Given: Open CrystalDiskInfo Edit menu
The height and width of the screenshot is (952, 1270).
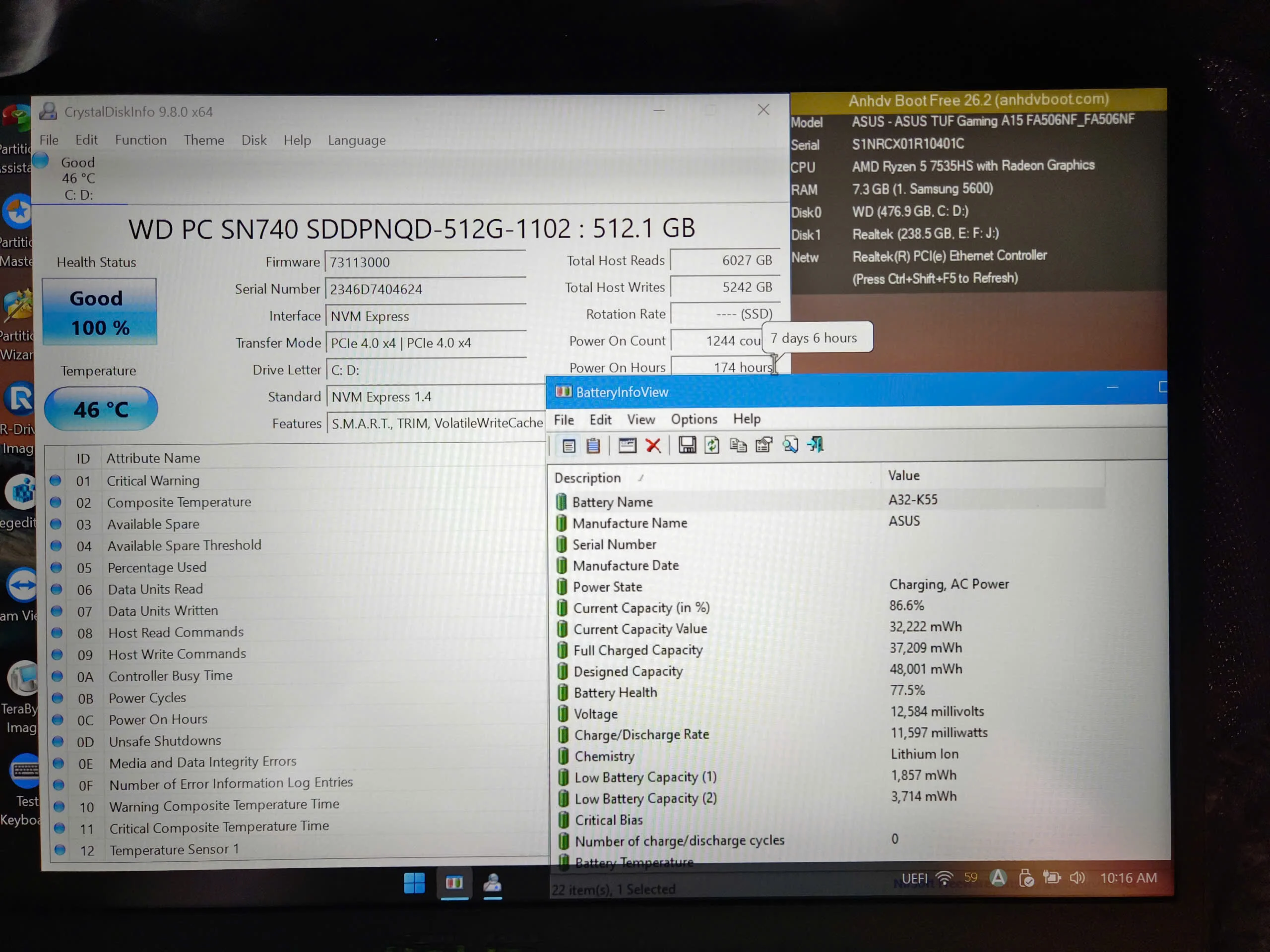Looking at the screenshot, I should (87, 140).
